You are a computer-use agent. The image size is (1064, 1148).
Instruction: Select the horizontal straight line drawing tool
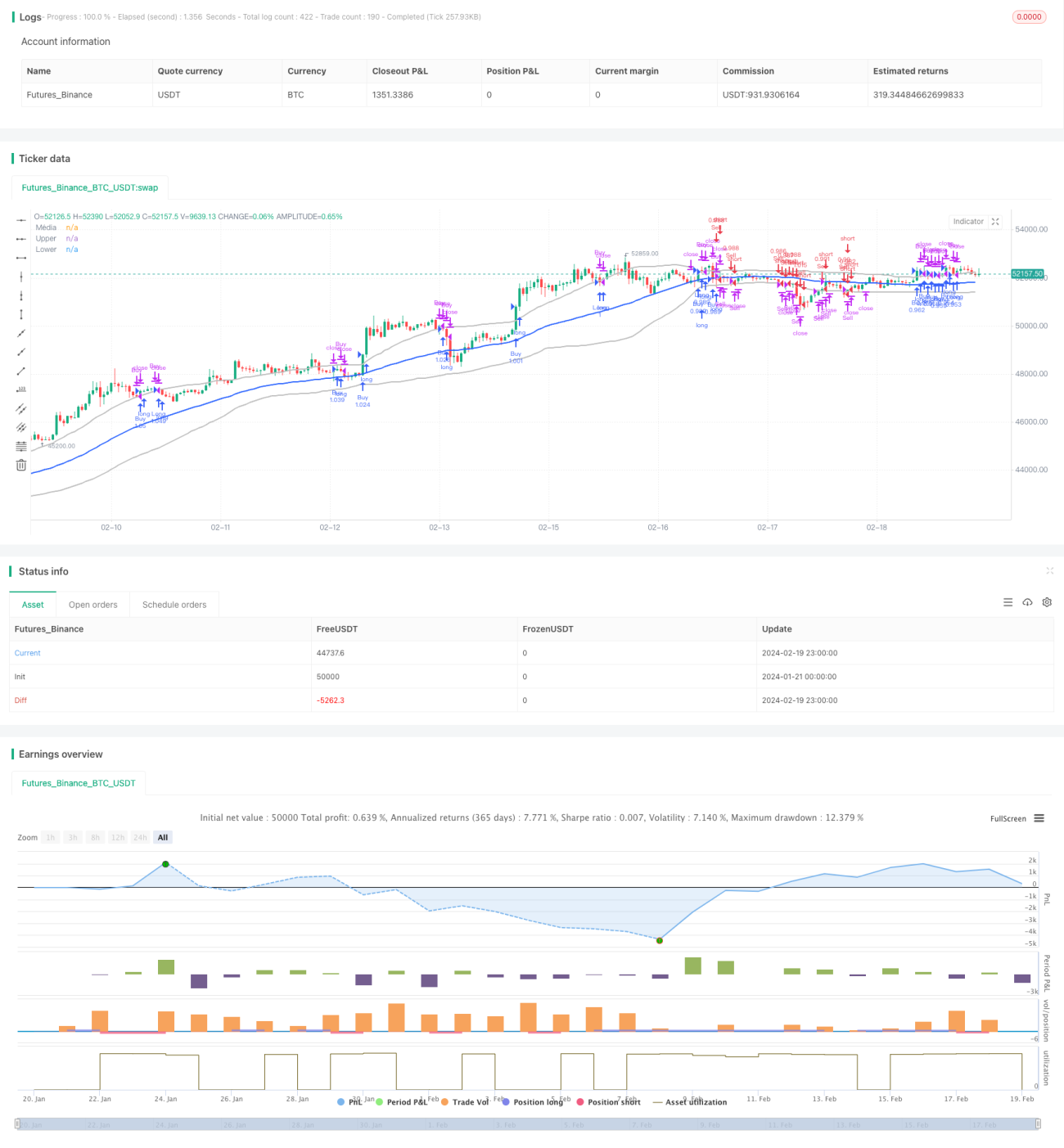(21, 220)
